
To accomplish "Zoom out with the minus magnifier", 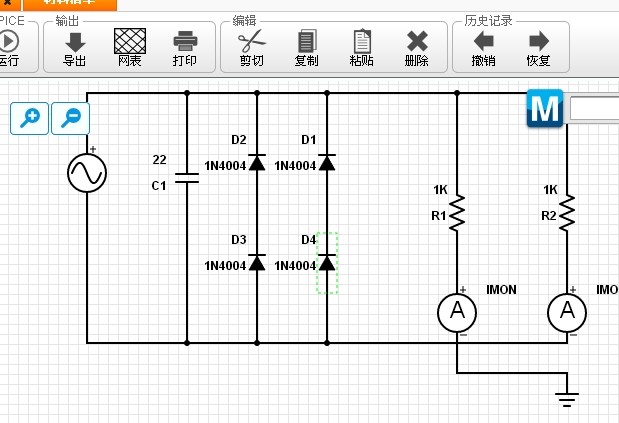I will tap(71, 118).
